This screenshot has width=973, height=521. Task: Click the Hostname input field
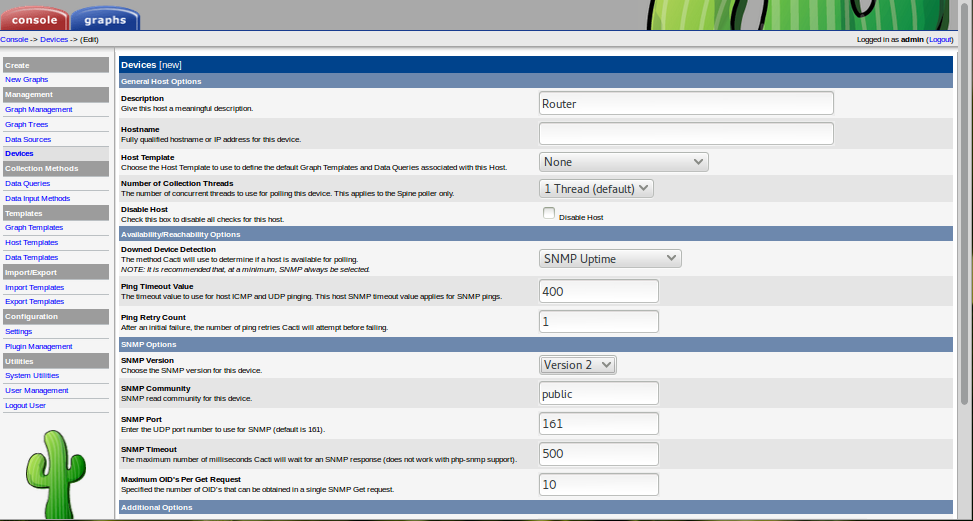coord(686,134)
